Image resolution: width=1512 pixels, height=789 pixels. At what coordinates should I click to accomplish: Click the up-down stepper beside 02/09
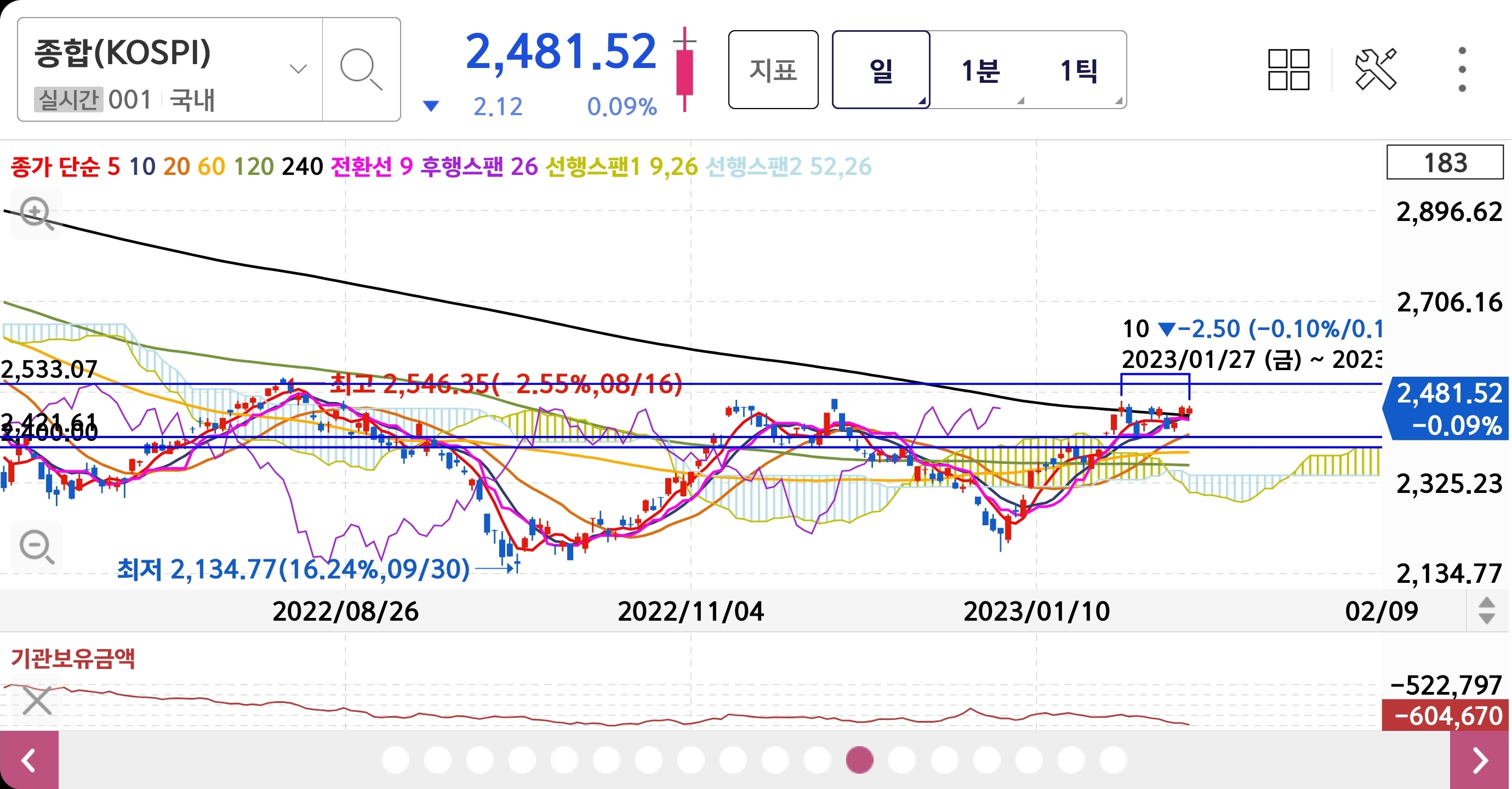pyautogui.click(x=1486, y=611)
